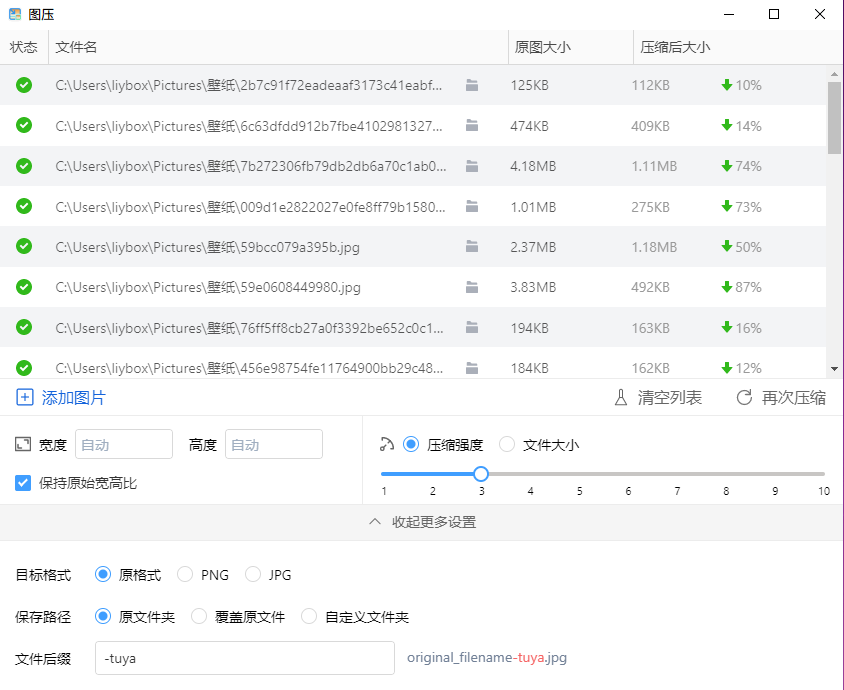This screenshot has width=844, height=690.
Task: Click green status check for 456e98754 row
Action: [x=24, y=368]
